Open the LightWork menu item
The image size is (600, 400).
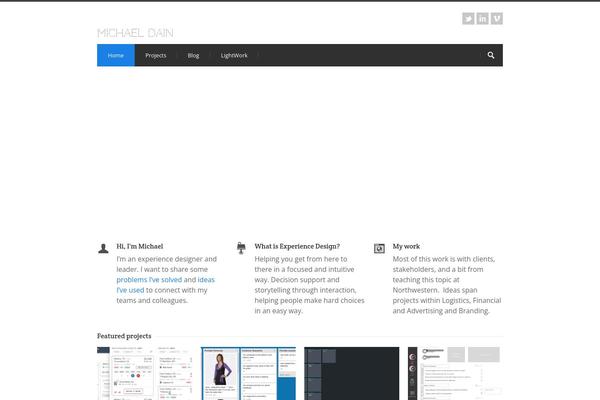(234, 55)
